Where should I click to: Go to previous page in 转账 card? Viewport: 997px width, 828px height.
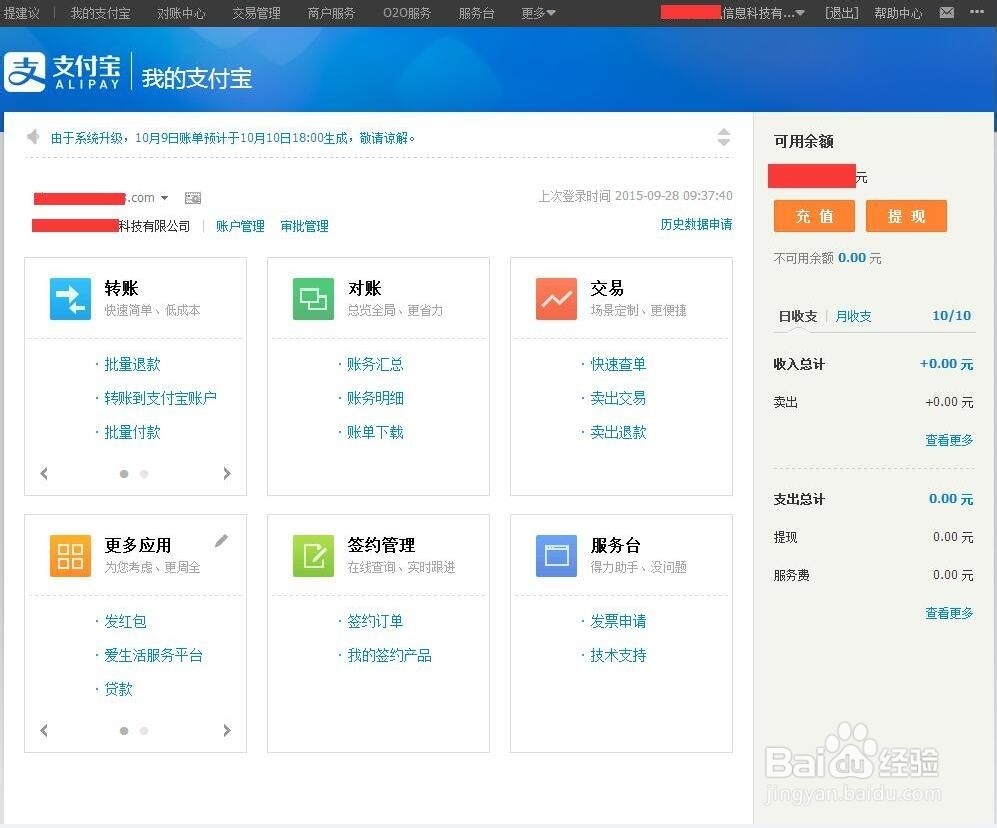coord(44,473)
